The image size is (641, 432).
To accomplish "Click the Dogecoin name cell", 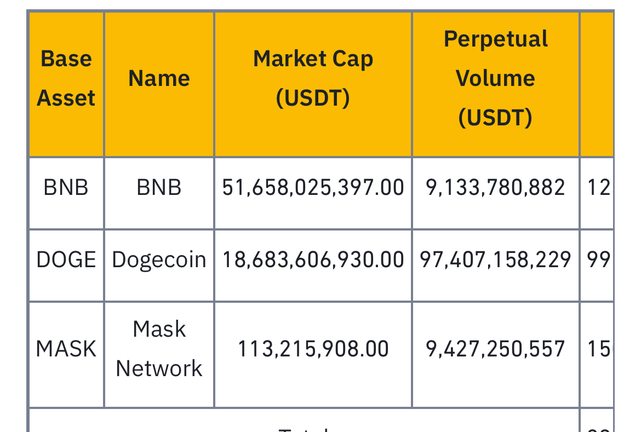I will click(x=159, y=259).
